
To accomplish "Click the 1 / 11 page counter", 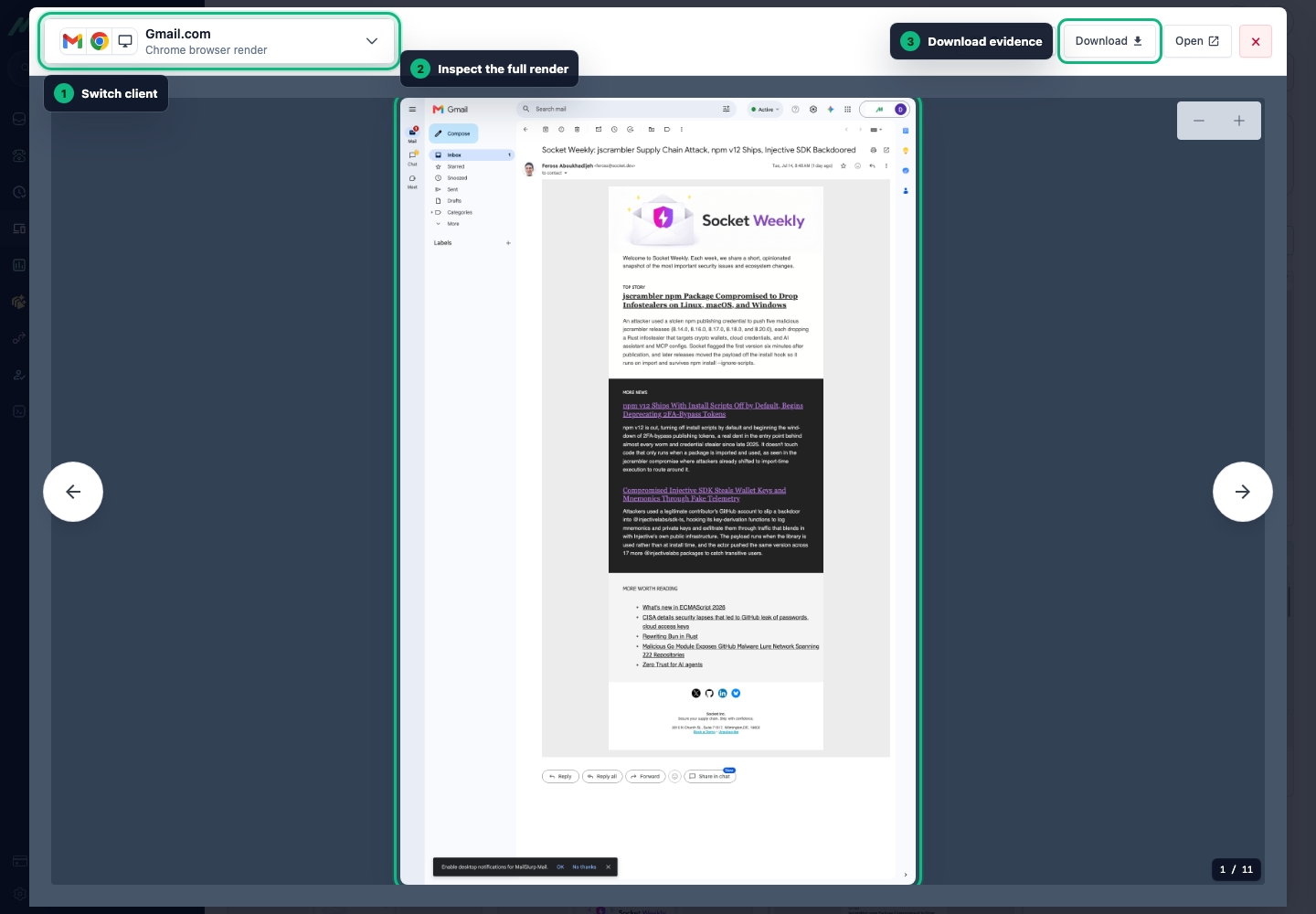I will click(x=1236, y=869).
